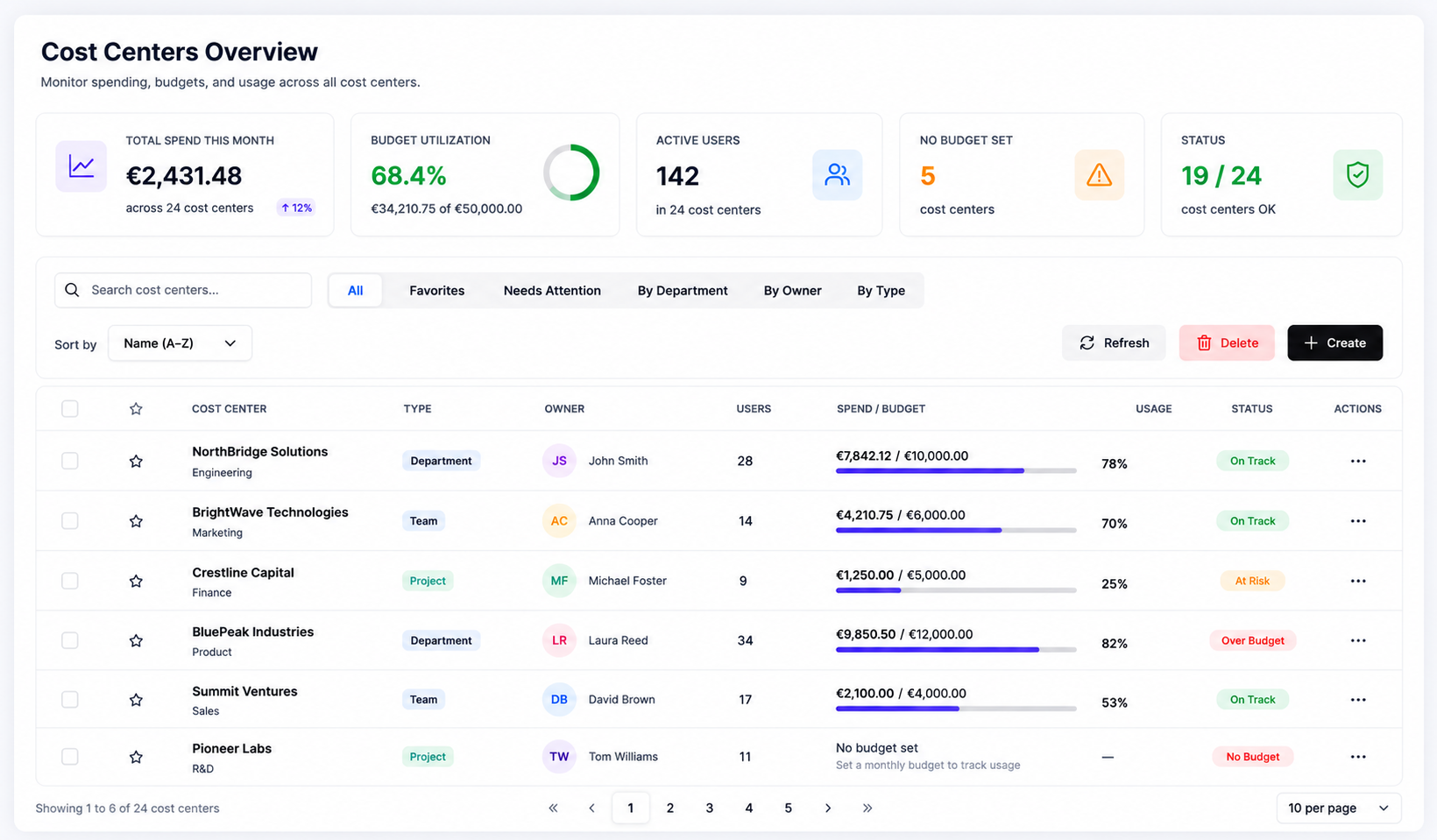1437x840 pixels.
Task: Select the By Department tab
Action: coord(683,291)
